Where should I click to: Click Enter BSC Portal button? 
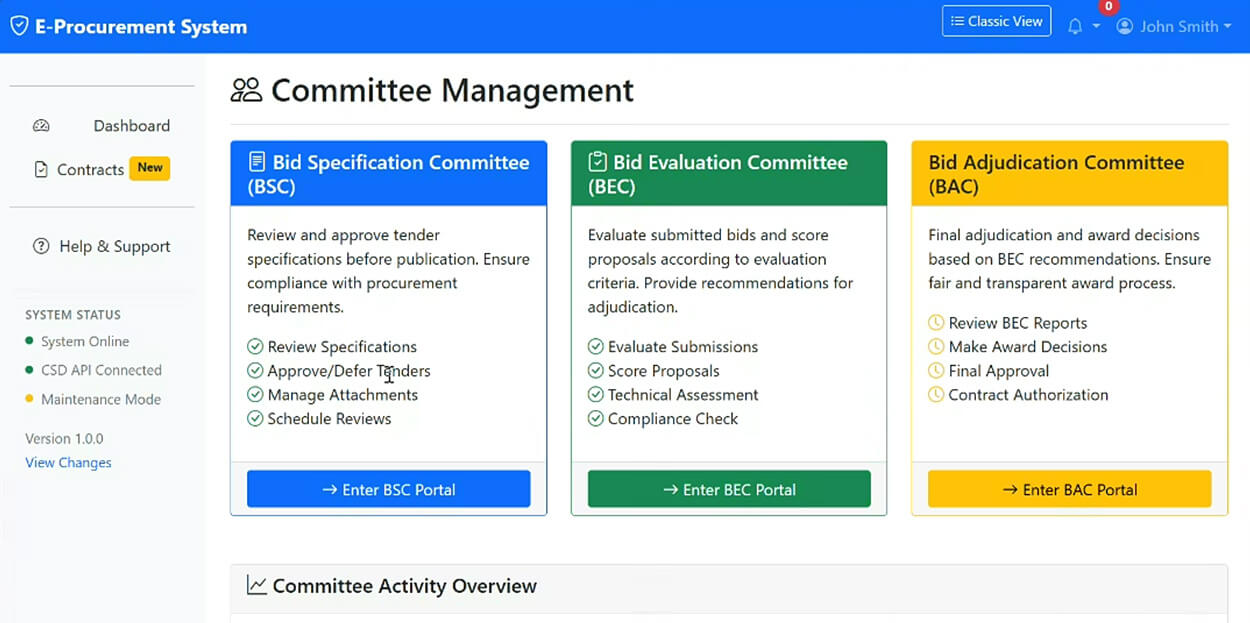pos(388,489)
